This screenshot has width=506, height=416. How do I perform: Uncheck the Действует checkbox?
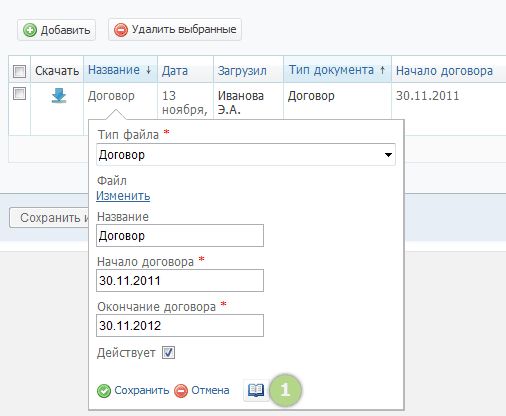(168, 353)
